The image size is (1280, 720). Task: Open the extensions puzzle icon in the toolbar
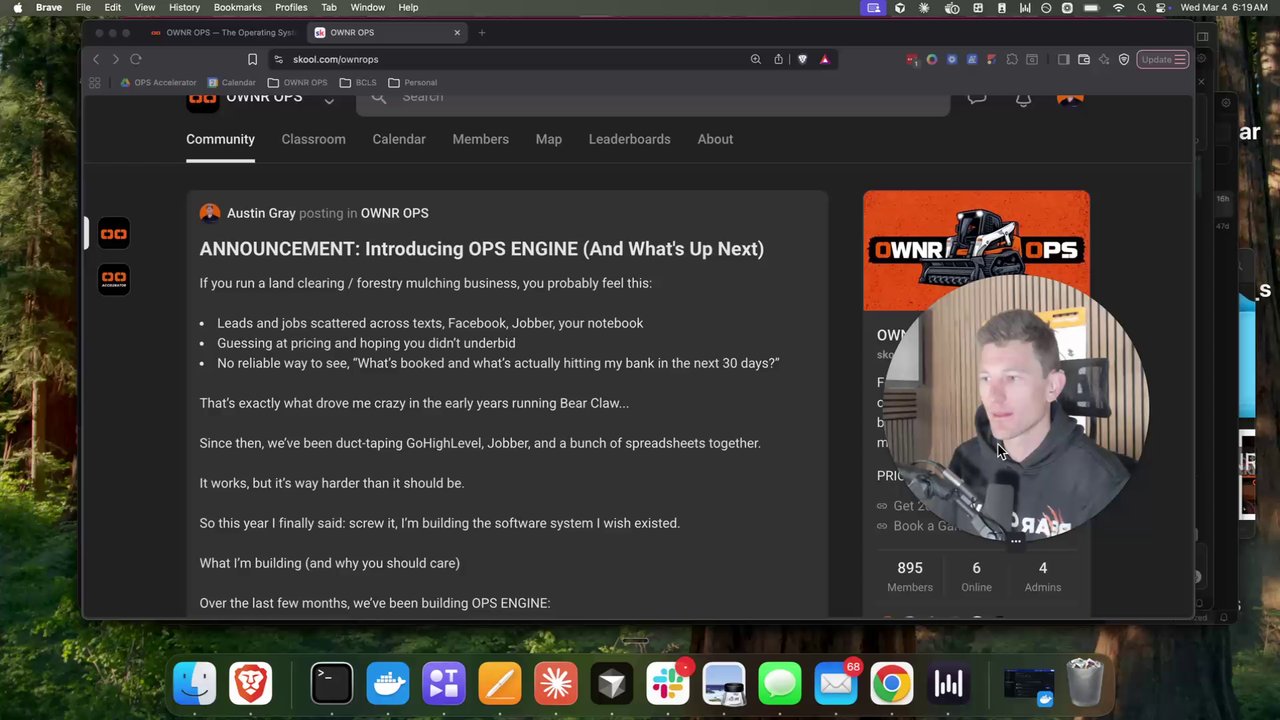tap(1012, 59)
